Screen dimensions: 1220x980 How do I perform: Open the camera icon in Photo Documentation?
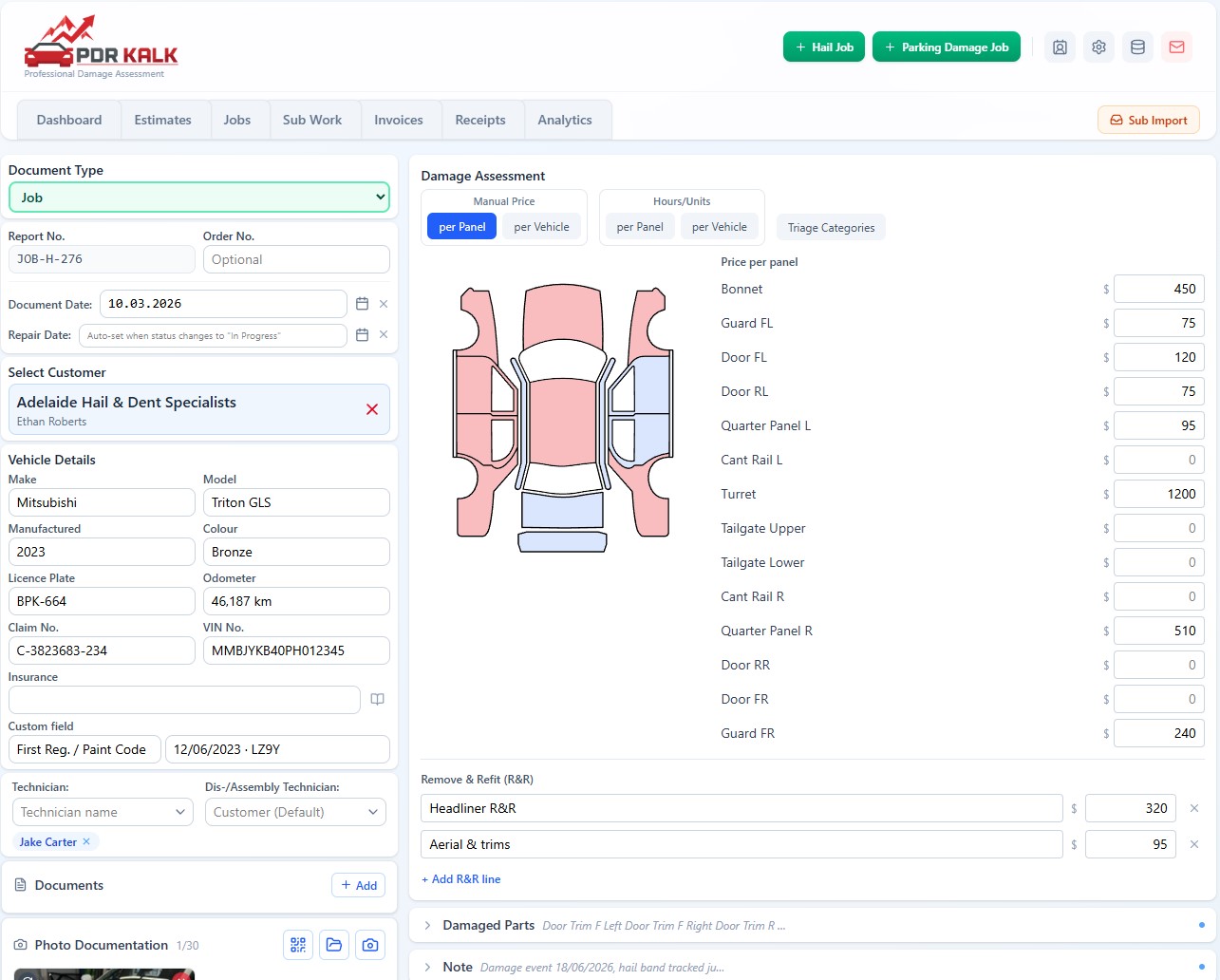[x=370, y=945]
